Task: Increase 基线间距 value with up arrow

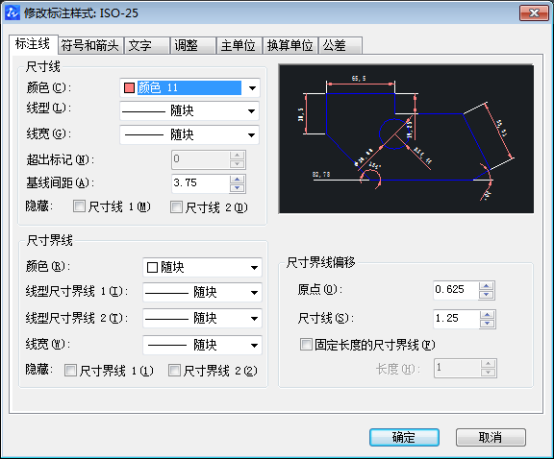Action: click(237, 179)
